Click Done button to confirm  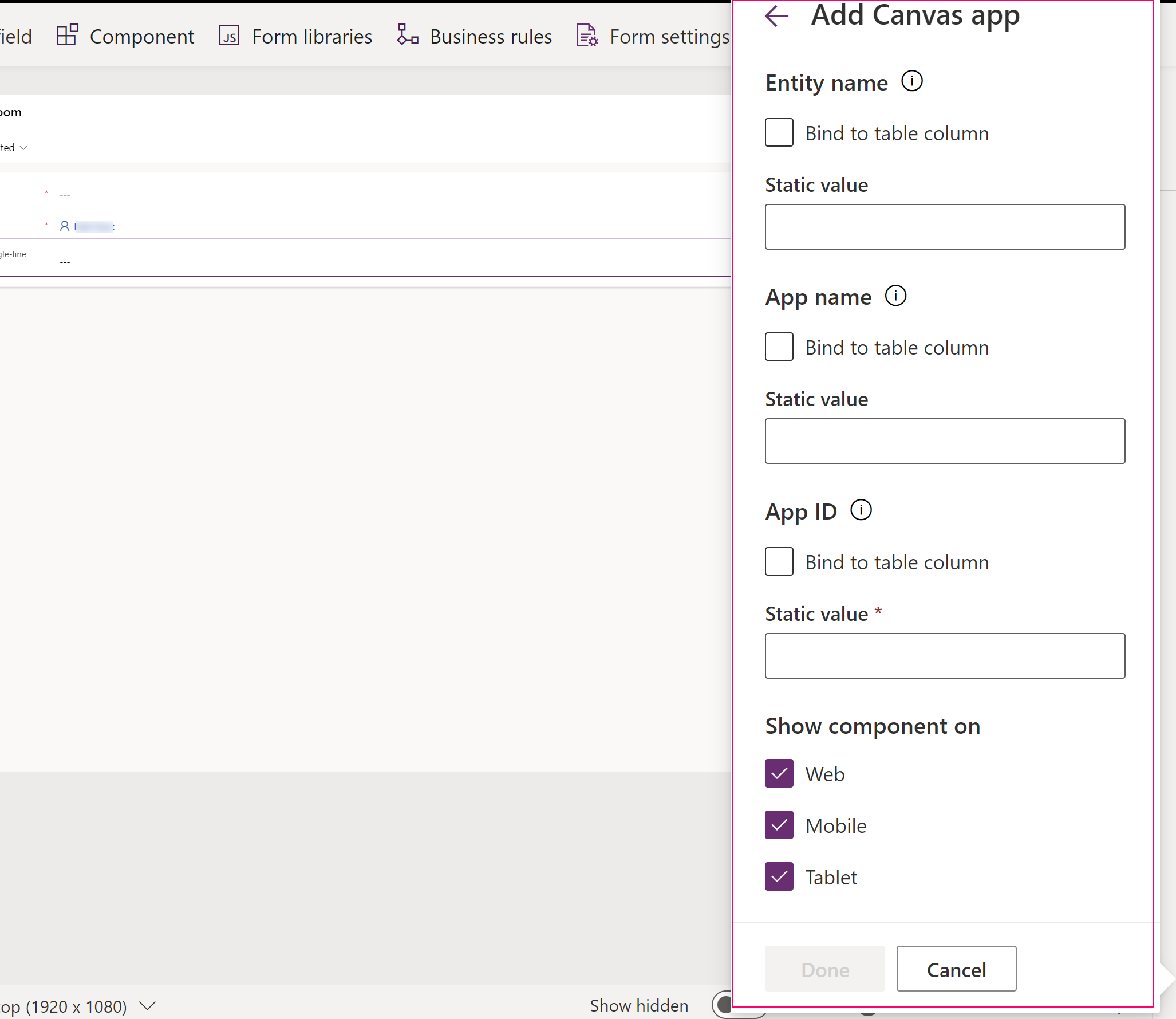(x=824, y=968)
